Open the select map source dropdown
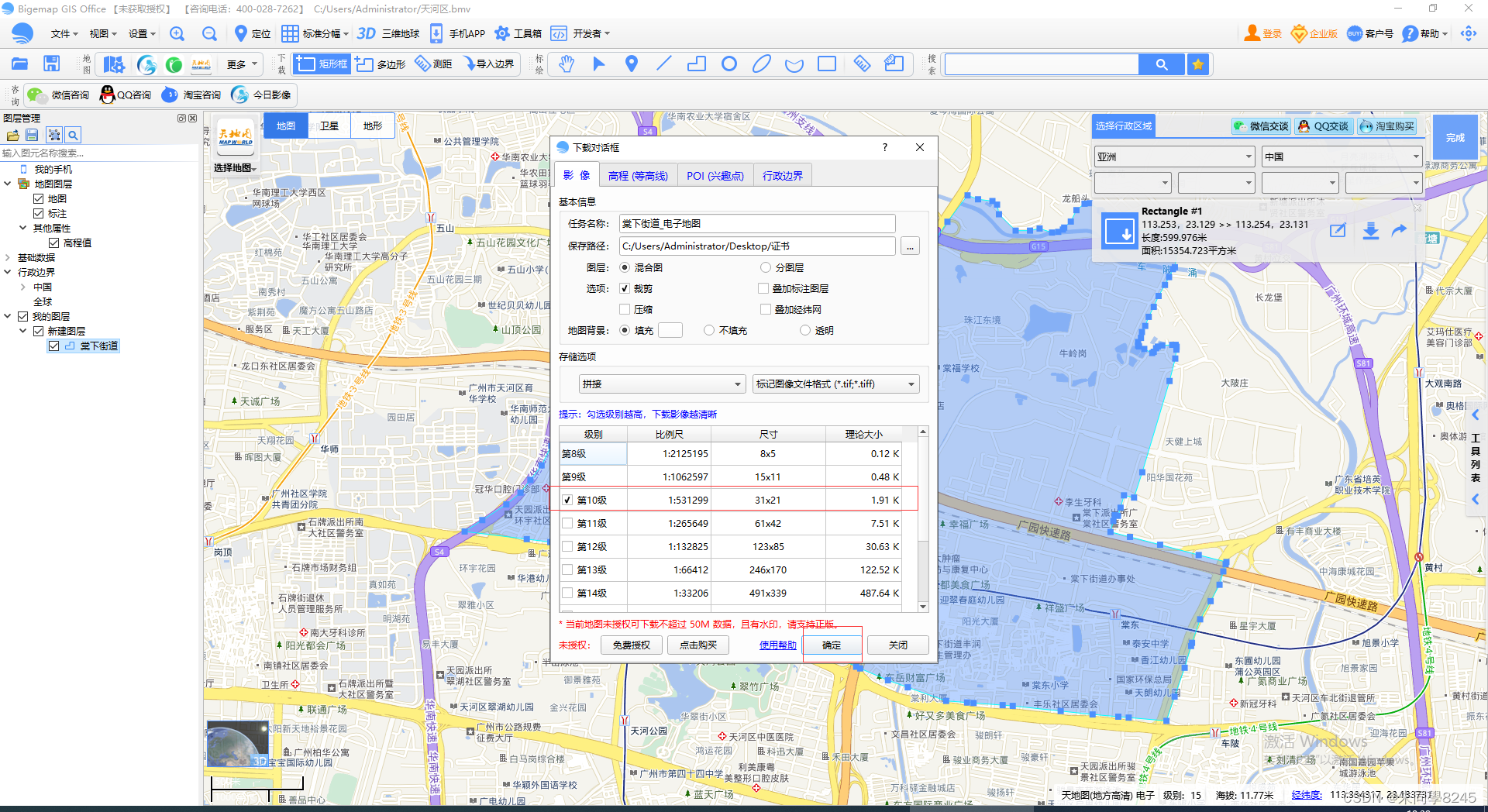 pos(235,167)
